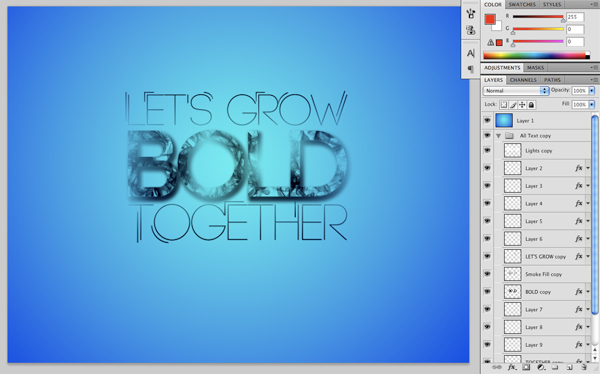Click the G value input field
Image resolution: width=600 pixels, height=374 pixels.
tap(575, 29)
